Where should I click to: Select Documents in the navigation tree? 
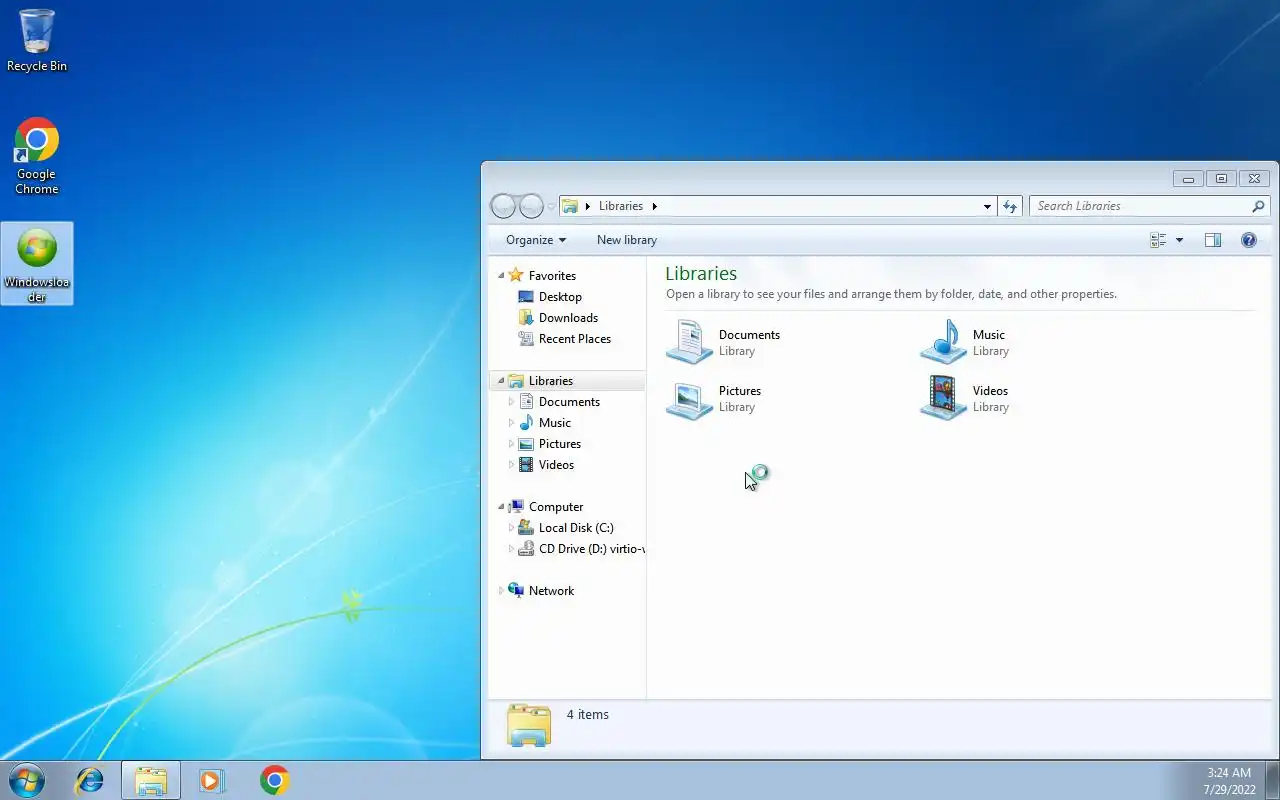pyautogui.click(x=569, y=402)
